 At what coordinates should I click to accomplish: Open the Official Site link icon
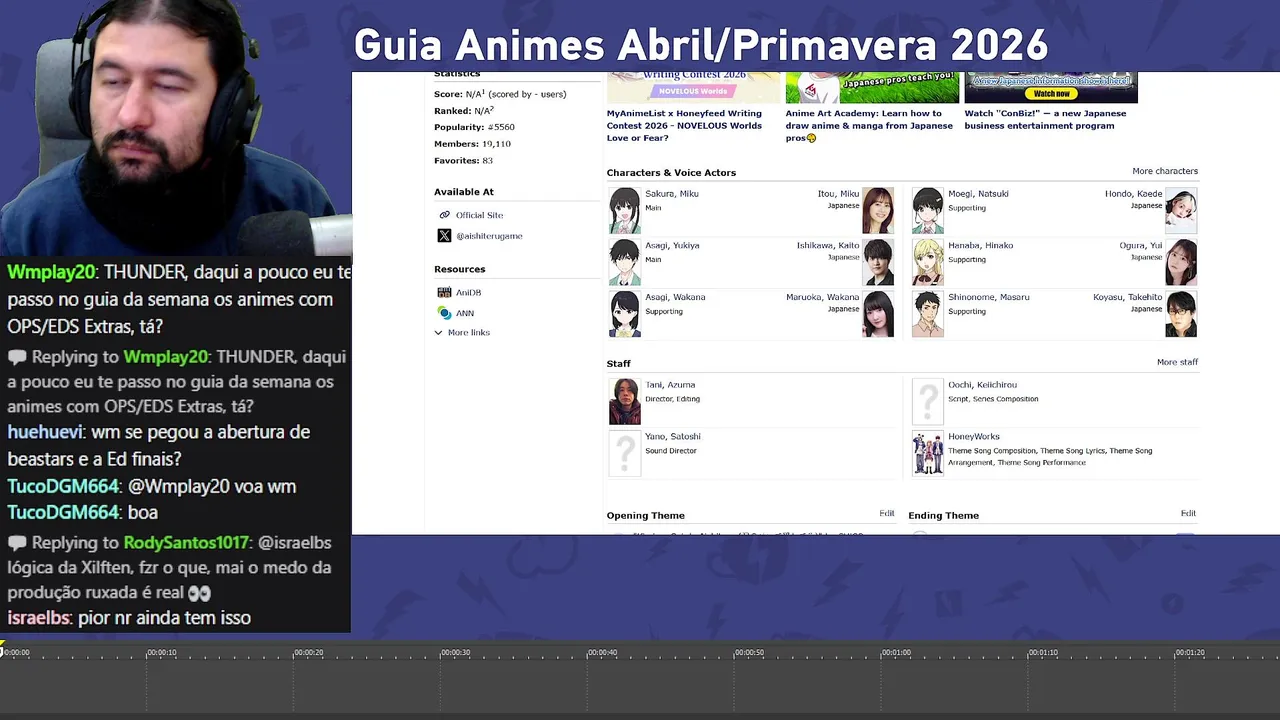(x=445, y=215)
